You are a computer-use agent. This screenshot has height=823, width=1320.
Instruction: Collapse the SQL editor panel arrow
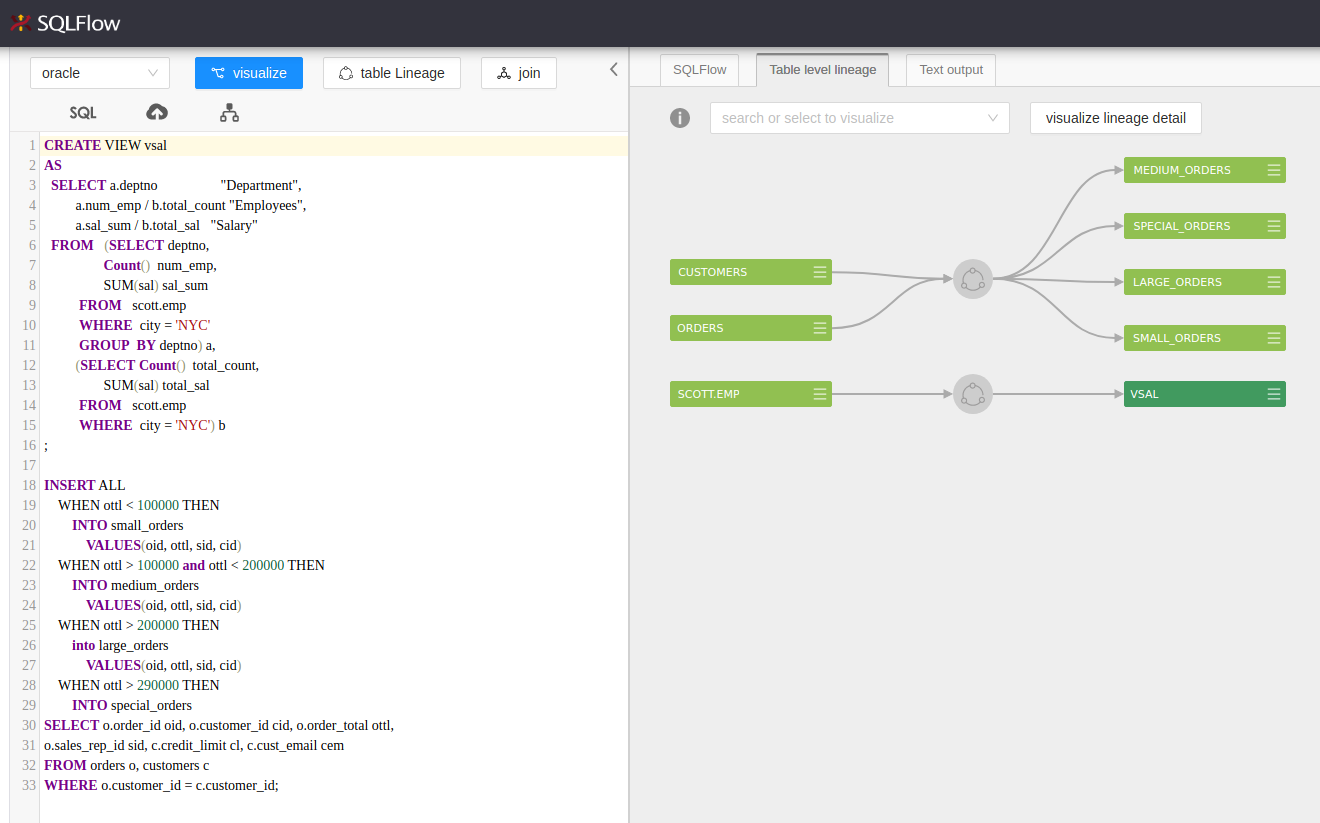point(614,69)
